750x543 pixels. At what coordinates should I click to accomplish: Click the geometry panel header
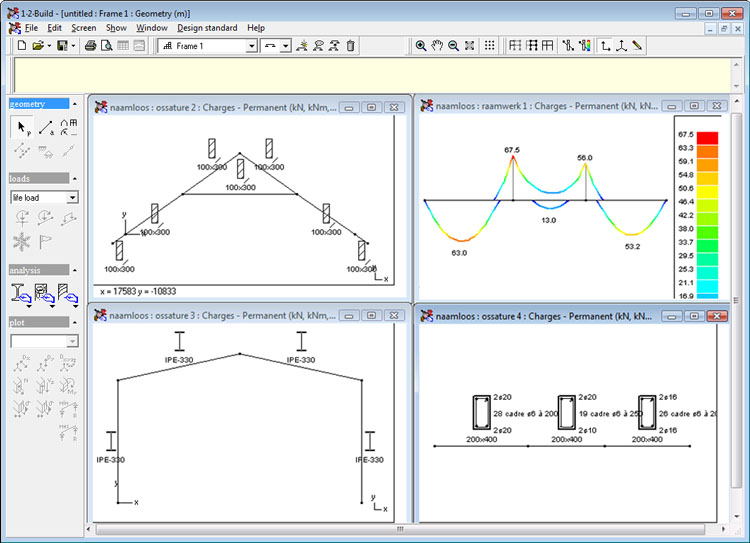pyautogui.click(x=39, y=104)
